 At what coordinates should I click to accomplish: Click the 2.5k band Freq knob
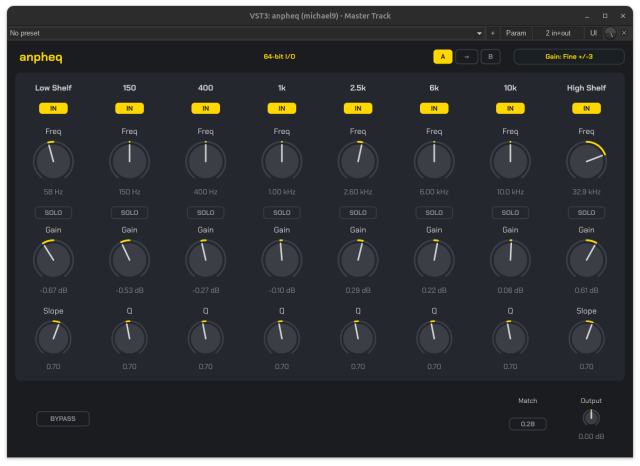click(358, 161)
